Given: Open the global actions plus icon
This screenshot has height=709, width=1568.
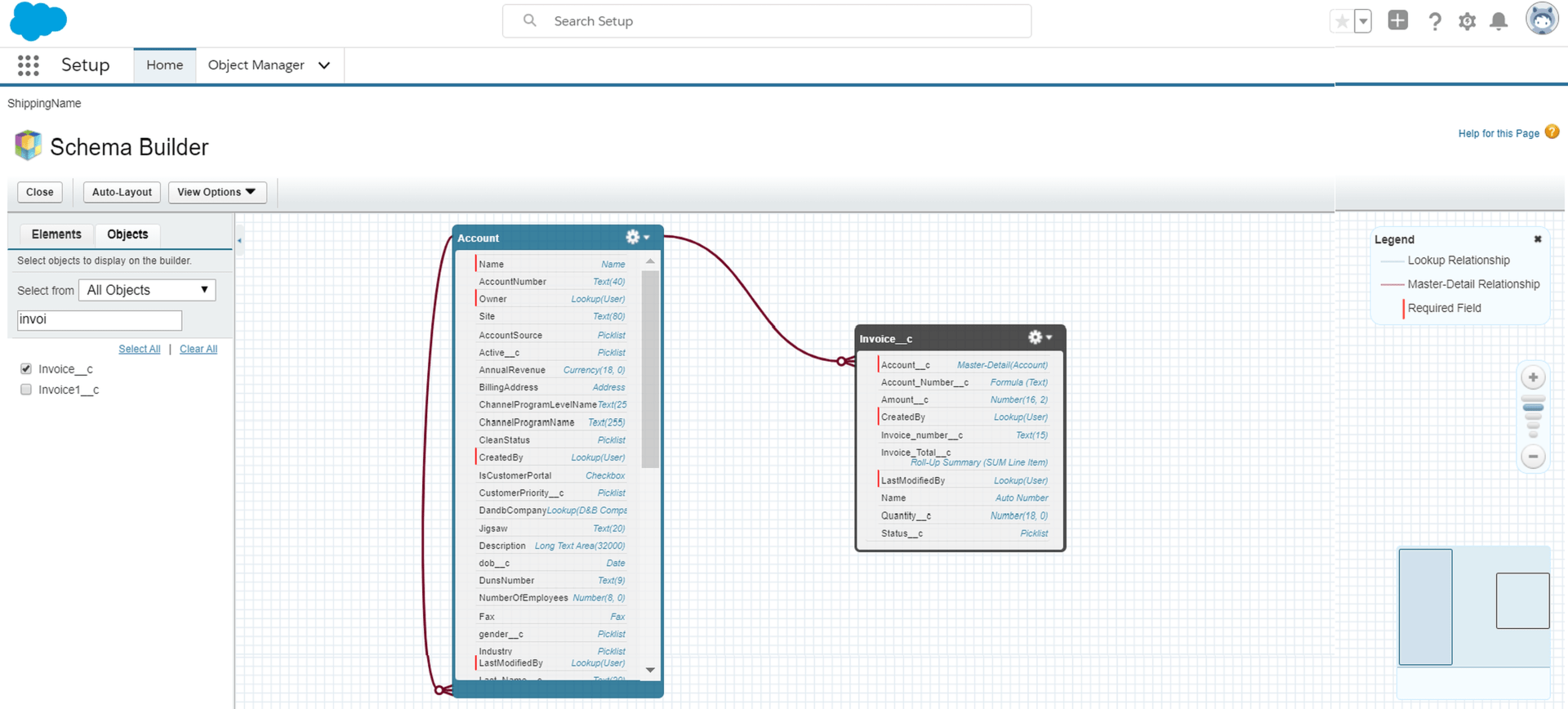Looking at the screenshot, I should [1398, 20].
